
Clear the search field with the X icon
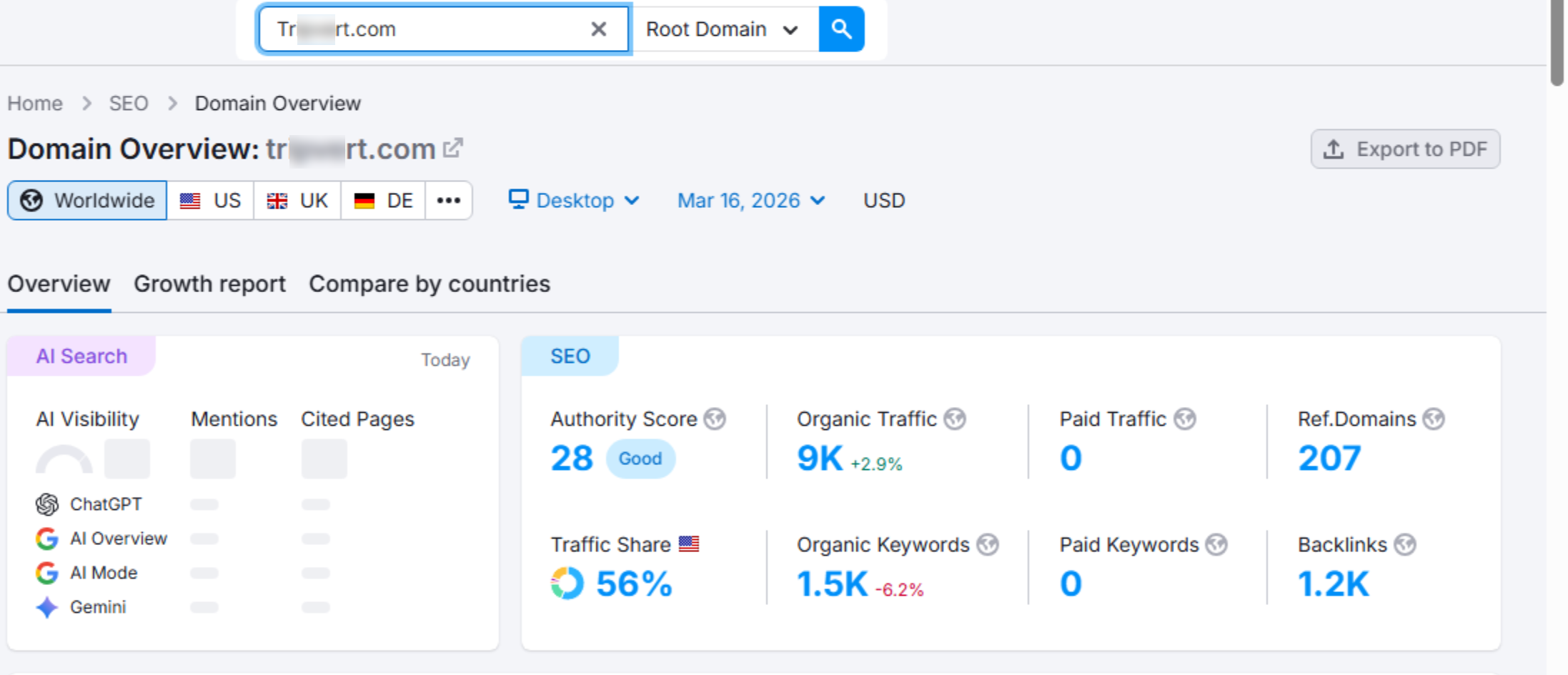[x=598, y=29]
